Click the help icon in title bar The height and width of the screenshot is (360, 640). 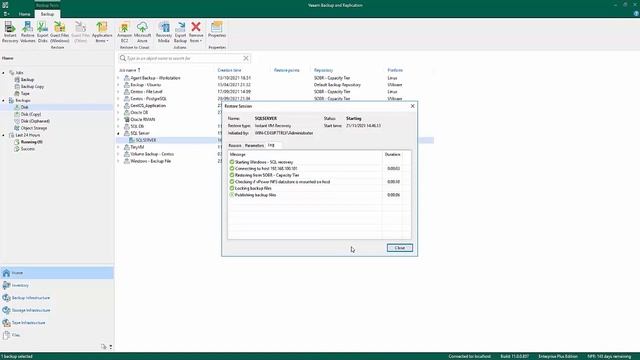pyautogui.click(x=636, y=13)
